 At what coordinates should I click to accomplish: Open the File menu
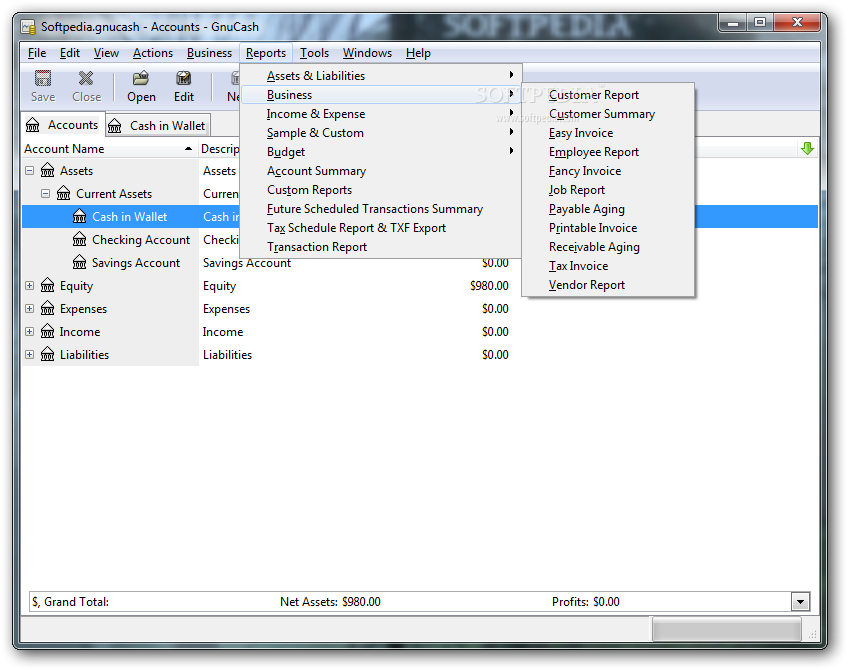[x=37, y=53]
